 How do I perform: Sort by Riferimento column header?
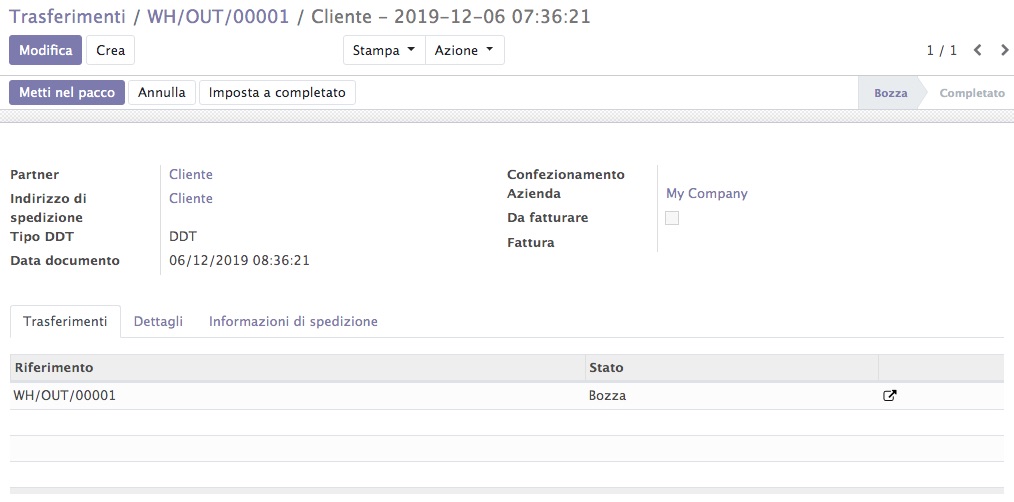(297, 367)
